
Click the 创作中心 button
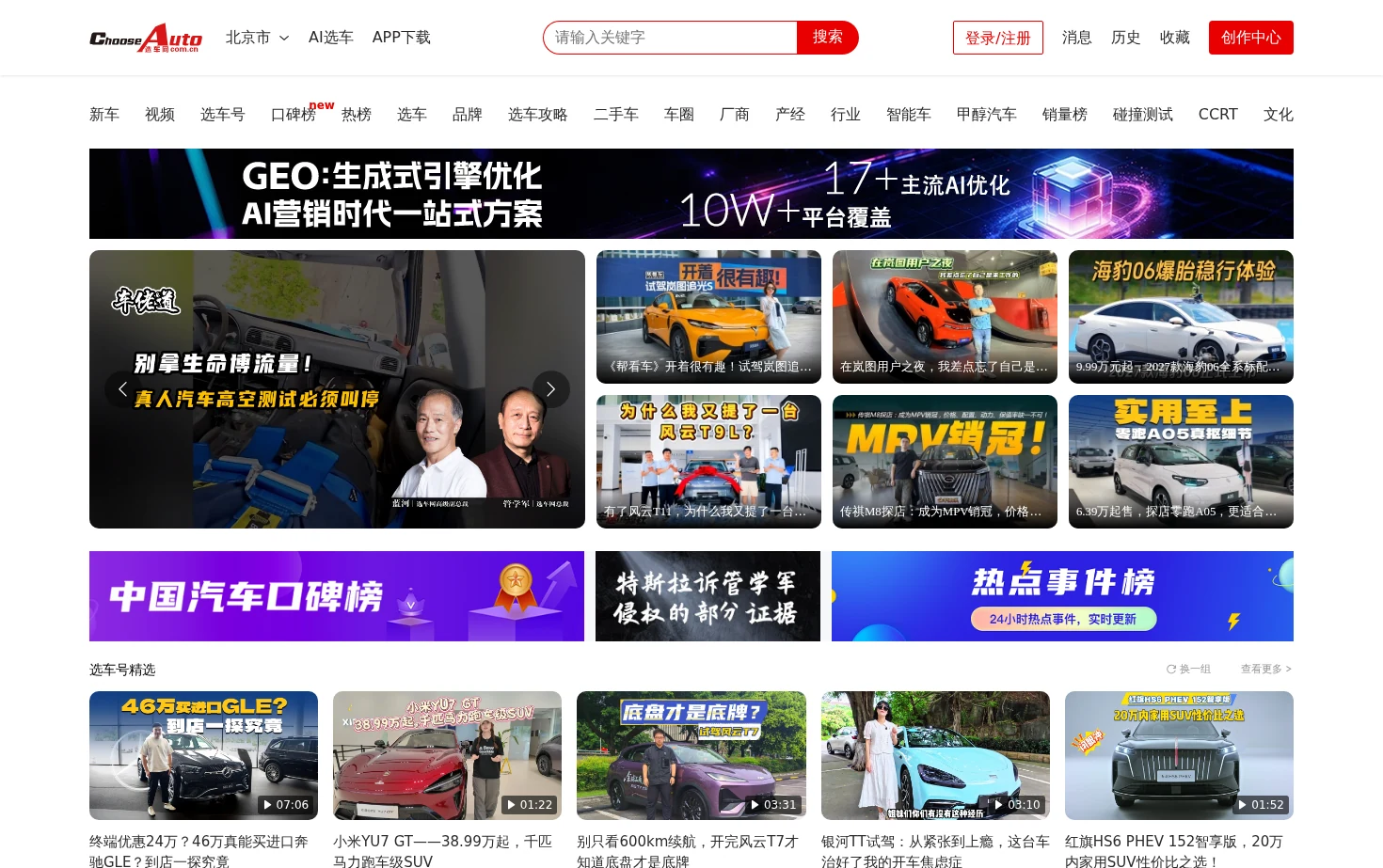(1251, 38)
